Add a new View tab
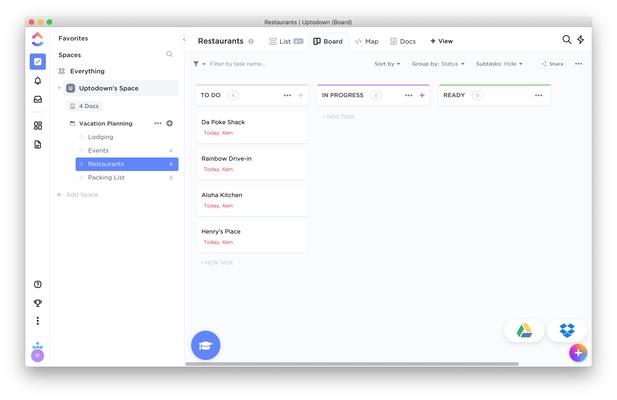 pyautogui.click(x=442, y=41)
